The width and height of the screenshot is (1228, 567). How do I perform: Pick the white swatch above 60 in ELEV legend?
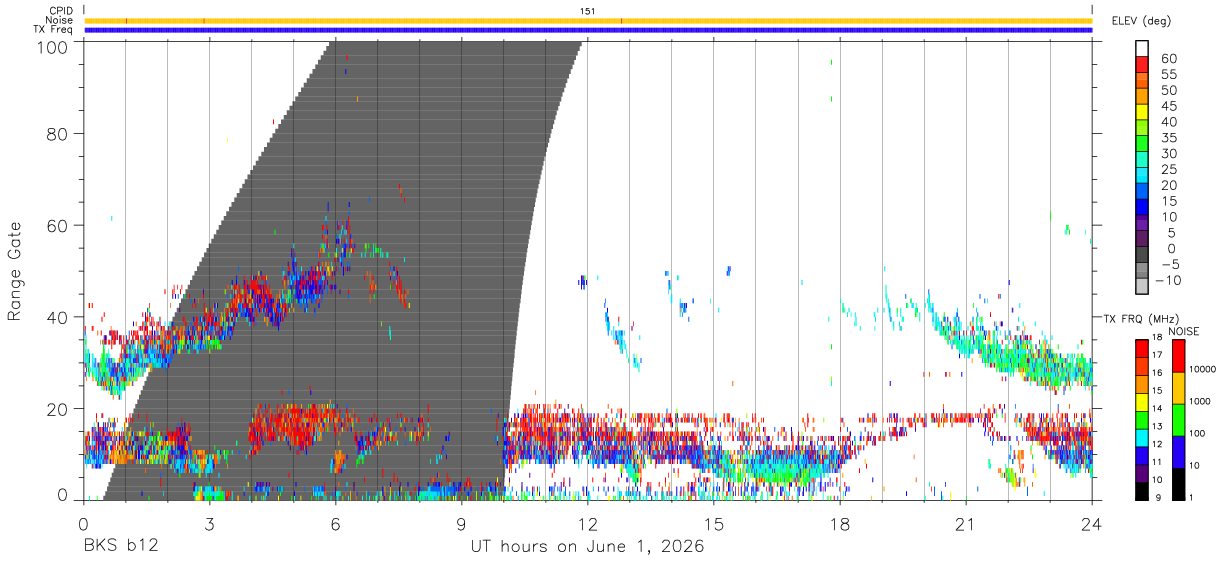pyautogui.click(x=1141, y=48)
